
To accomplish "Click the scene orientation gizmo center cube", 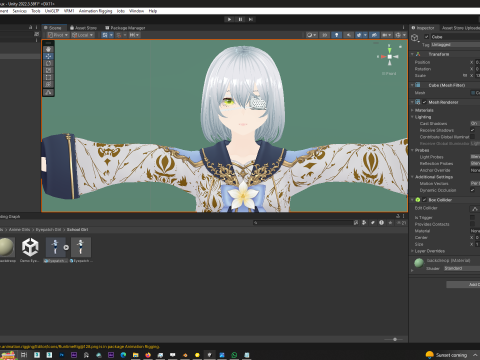I will click(x=389, y=57).
